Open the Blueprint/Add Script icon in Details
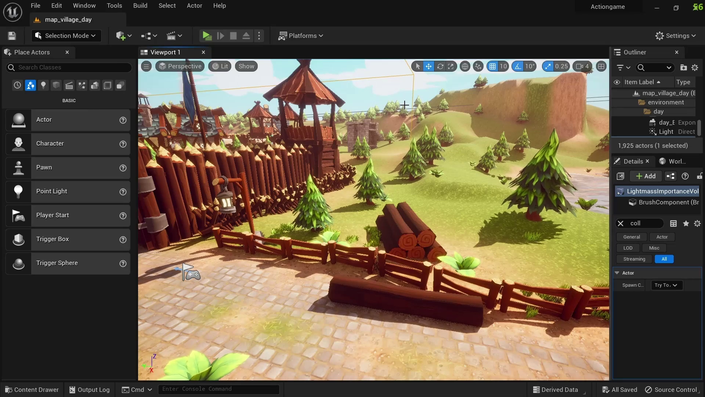 [x=670, y=176]
